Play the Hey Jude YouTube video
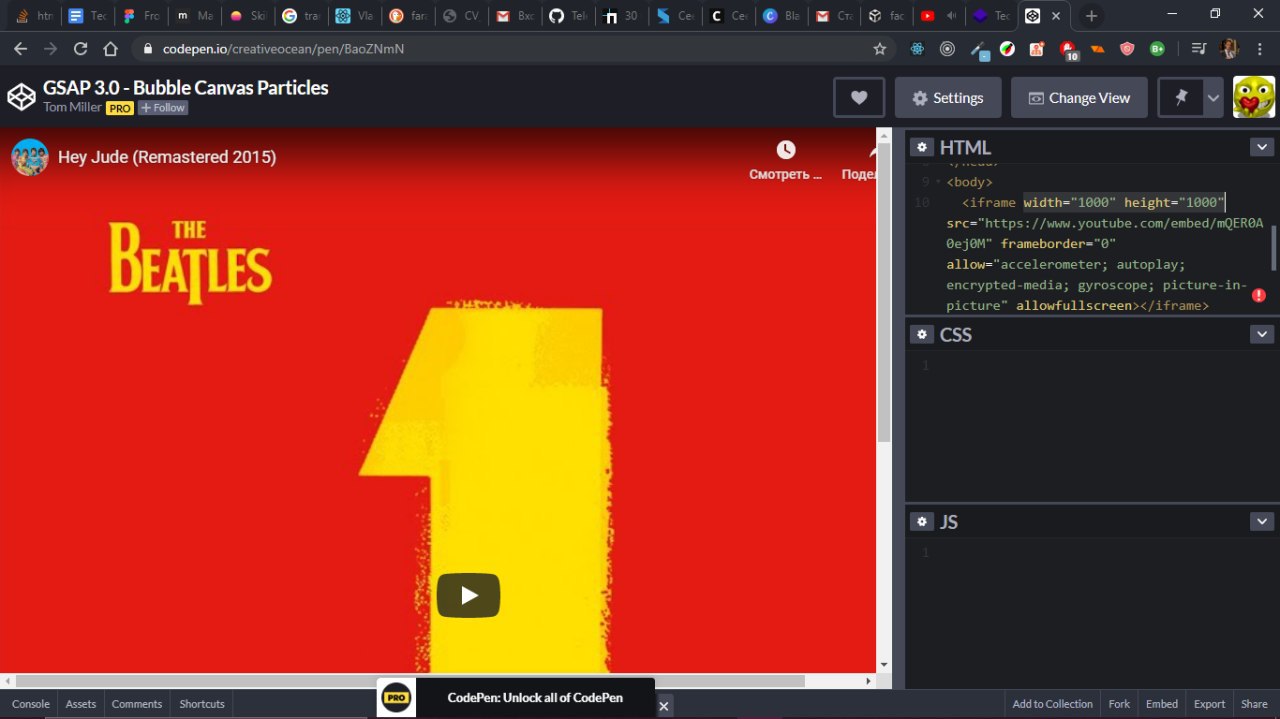This screenshot has width=1280, height=719. (468, 596)
